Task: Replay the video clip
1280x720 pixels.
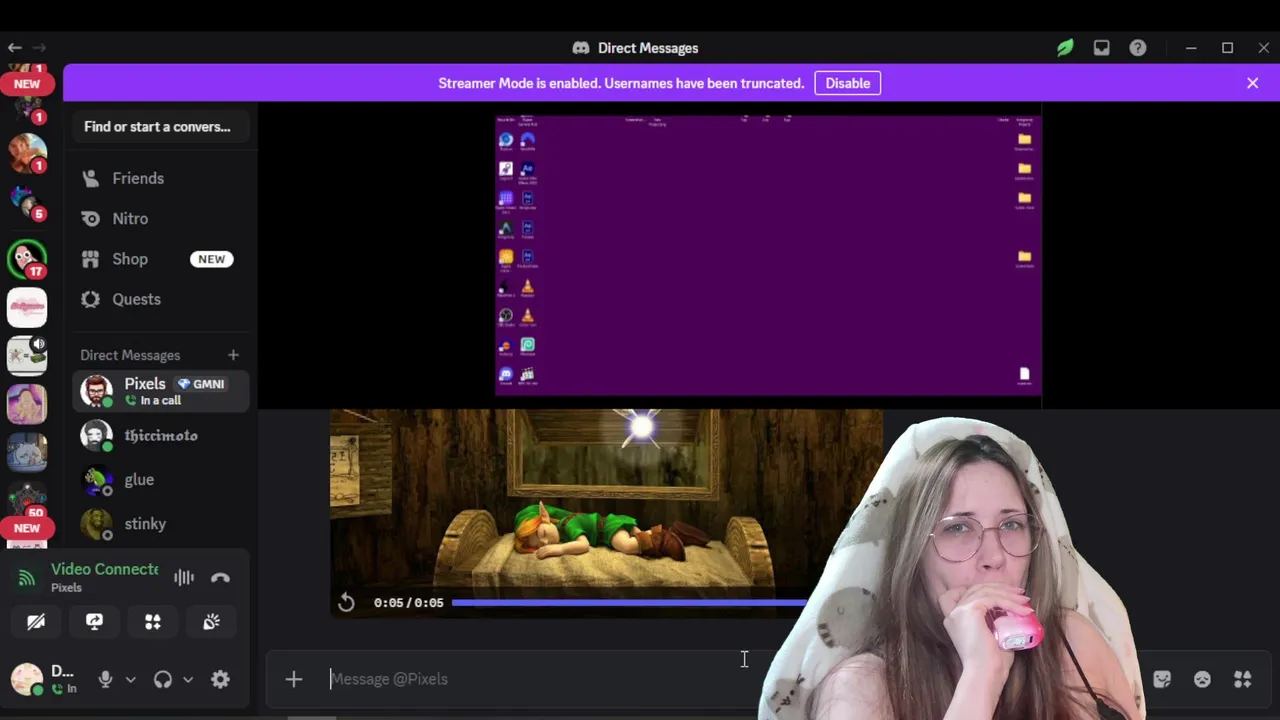Action: tap(346, 602)
